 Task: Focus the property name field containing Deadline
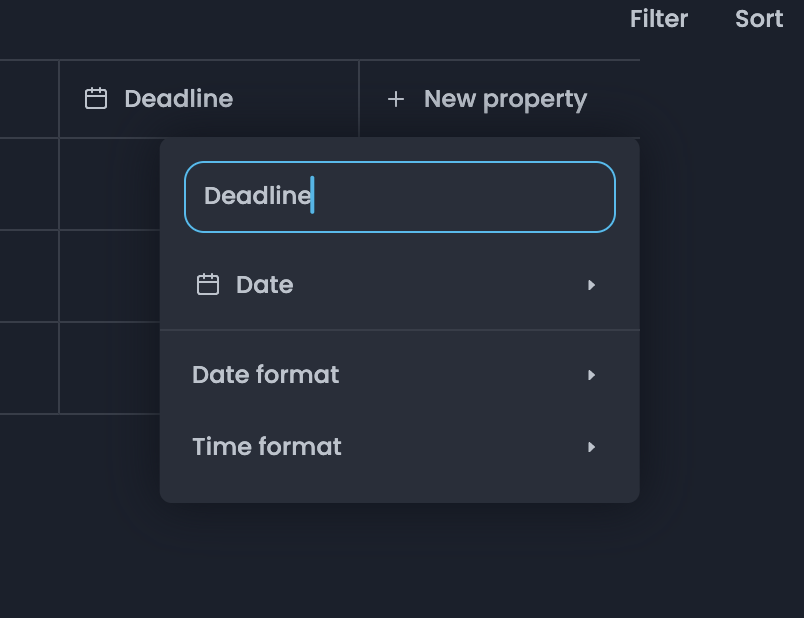click(x=400, y=197)
